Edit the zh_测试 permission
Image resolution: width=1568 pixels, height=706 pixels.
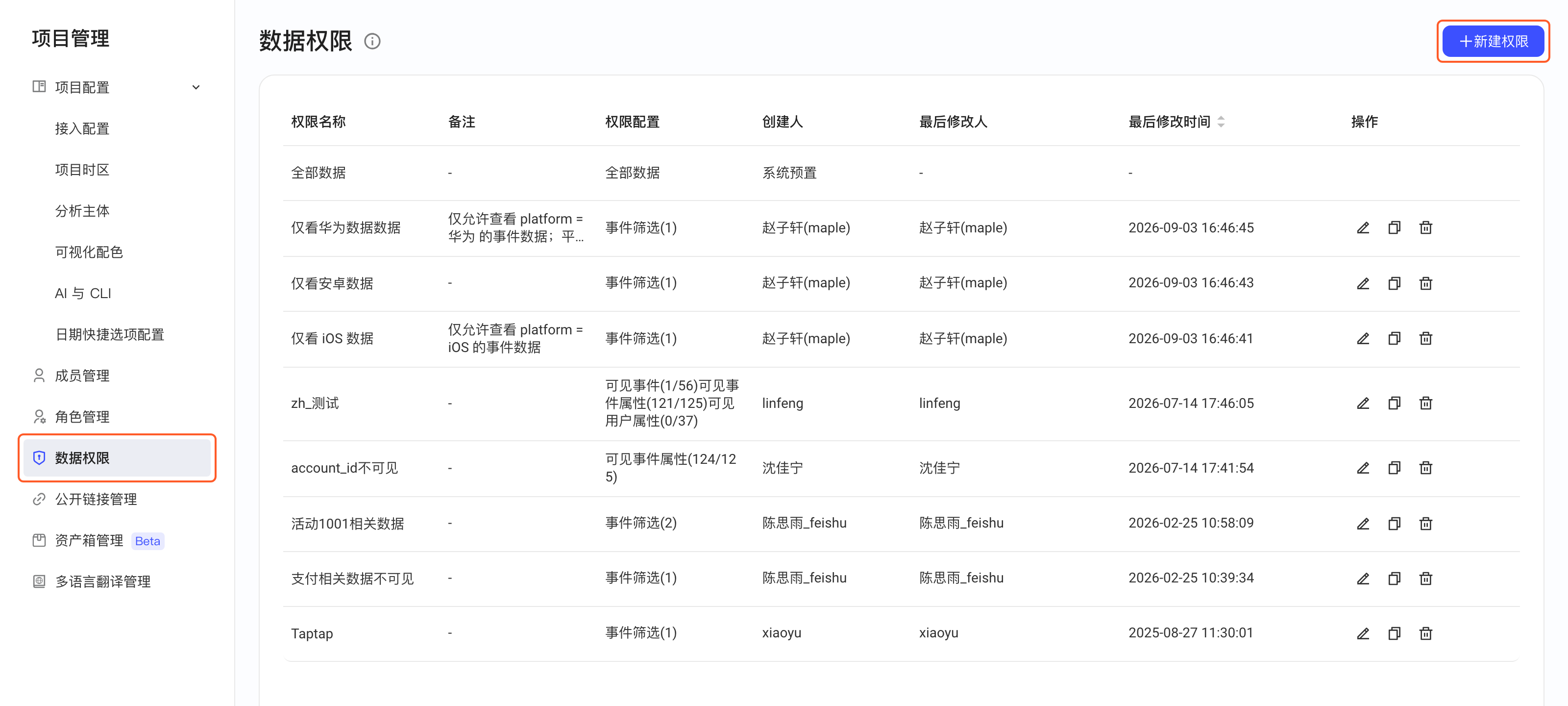[1363, 403]
